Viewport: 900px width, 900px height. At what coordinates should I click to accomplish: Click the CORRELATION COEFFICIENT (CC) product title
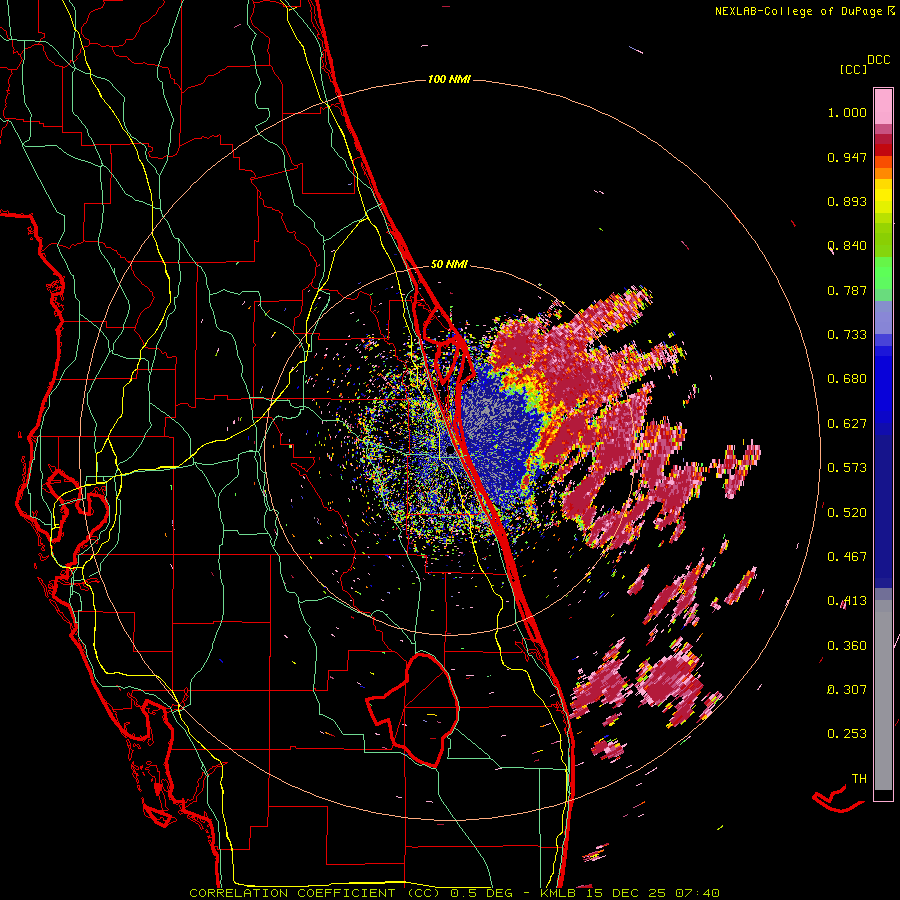coord(315,893)
